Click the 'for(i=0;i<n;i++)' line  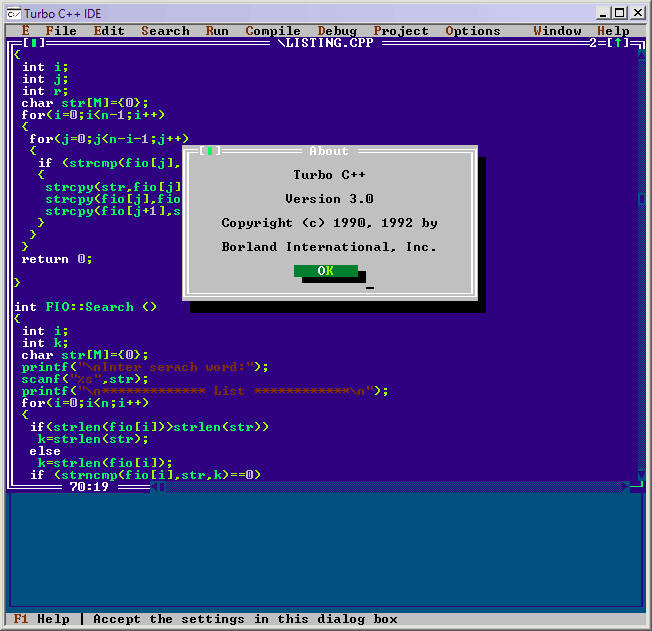pyautogui.click(x=85, y=403)
